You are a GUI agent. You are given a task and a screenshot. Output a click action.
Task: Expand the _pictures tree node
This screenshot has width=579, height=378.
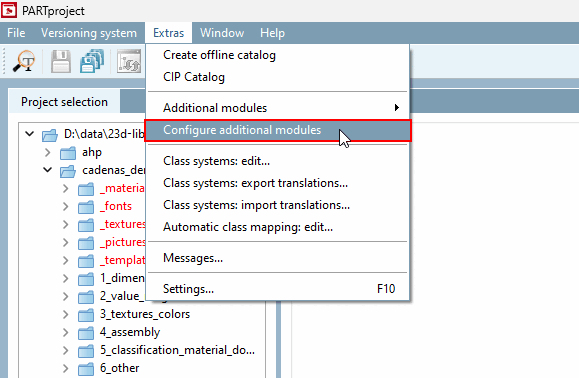(66, 242)
